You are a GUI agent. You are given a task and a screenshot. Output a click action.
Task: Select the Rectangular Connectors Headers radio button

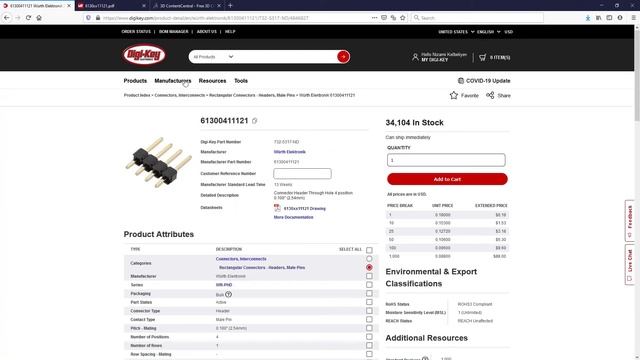[369, 267]
